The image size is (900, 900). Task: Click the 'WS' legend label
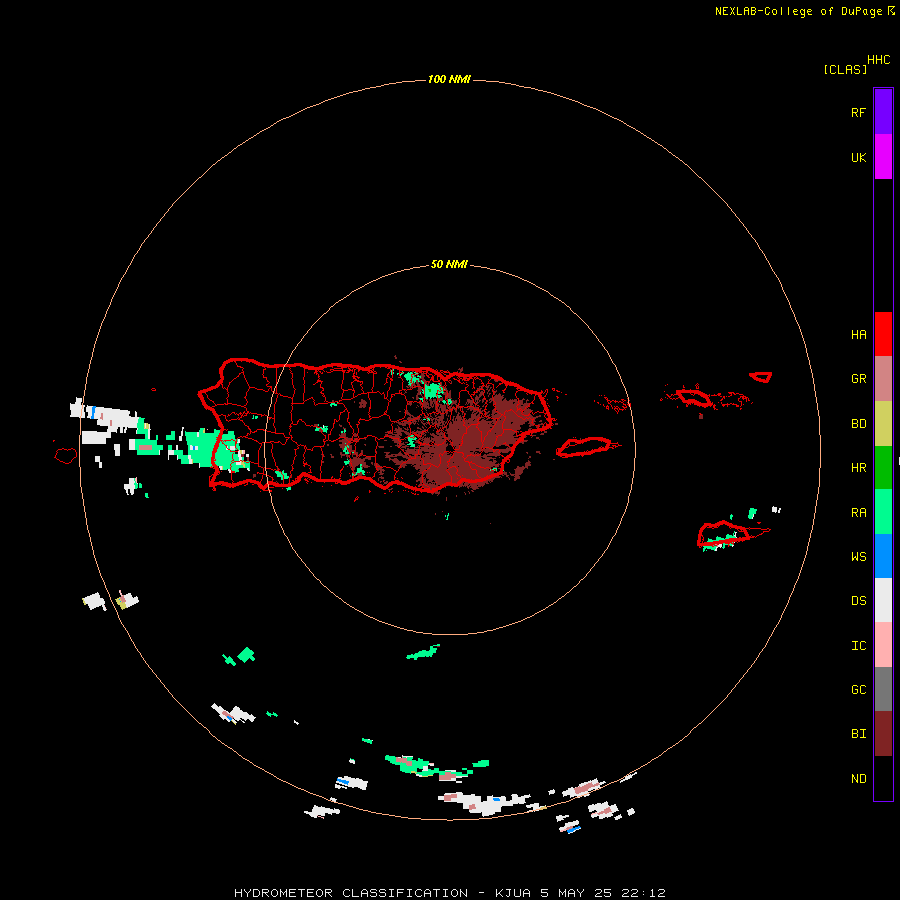click(858, 557)
